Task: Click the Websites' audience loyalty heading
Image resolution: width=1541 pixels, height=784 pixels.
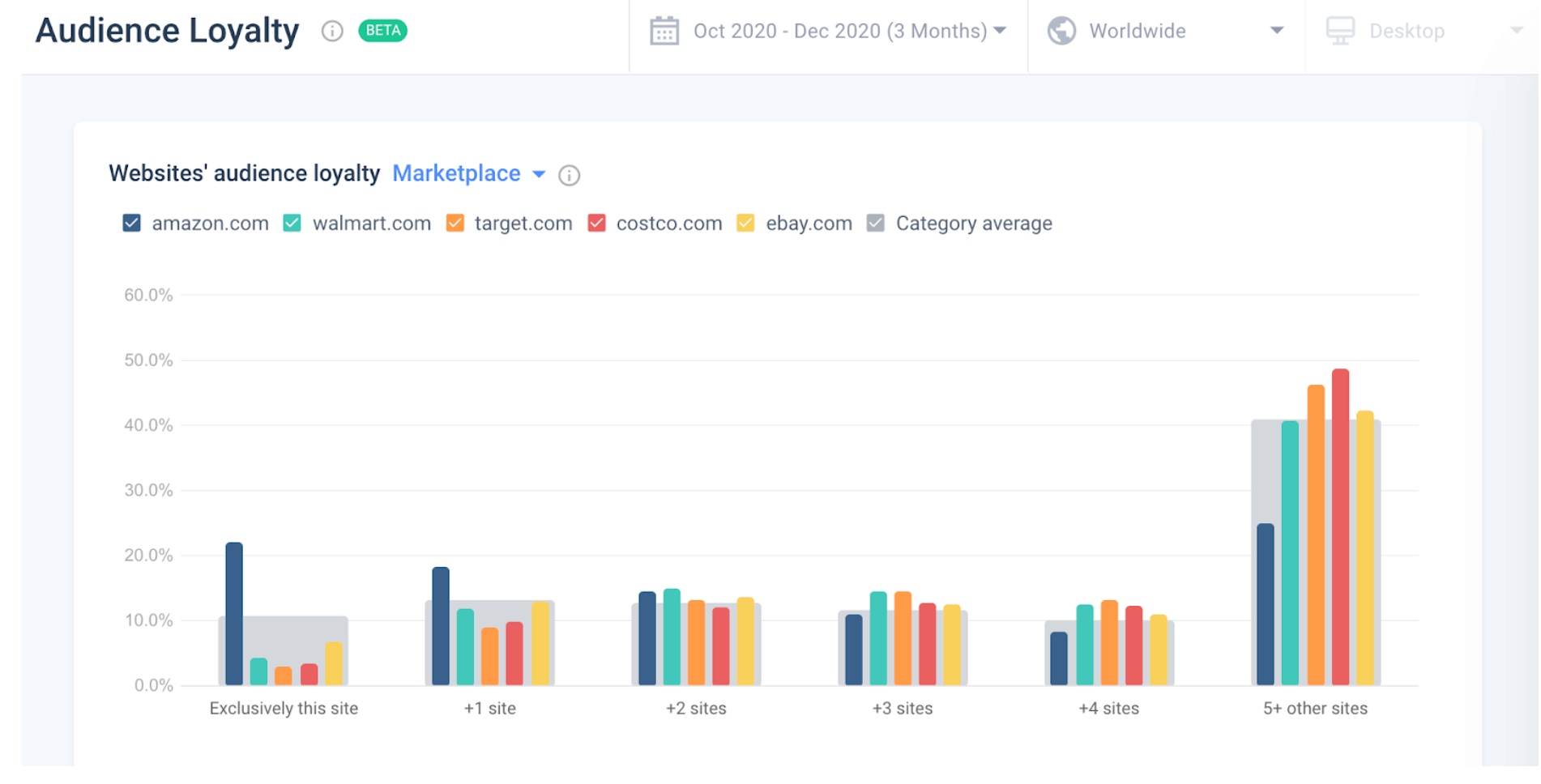Action: pos(244,173)
